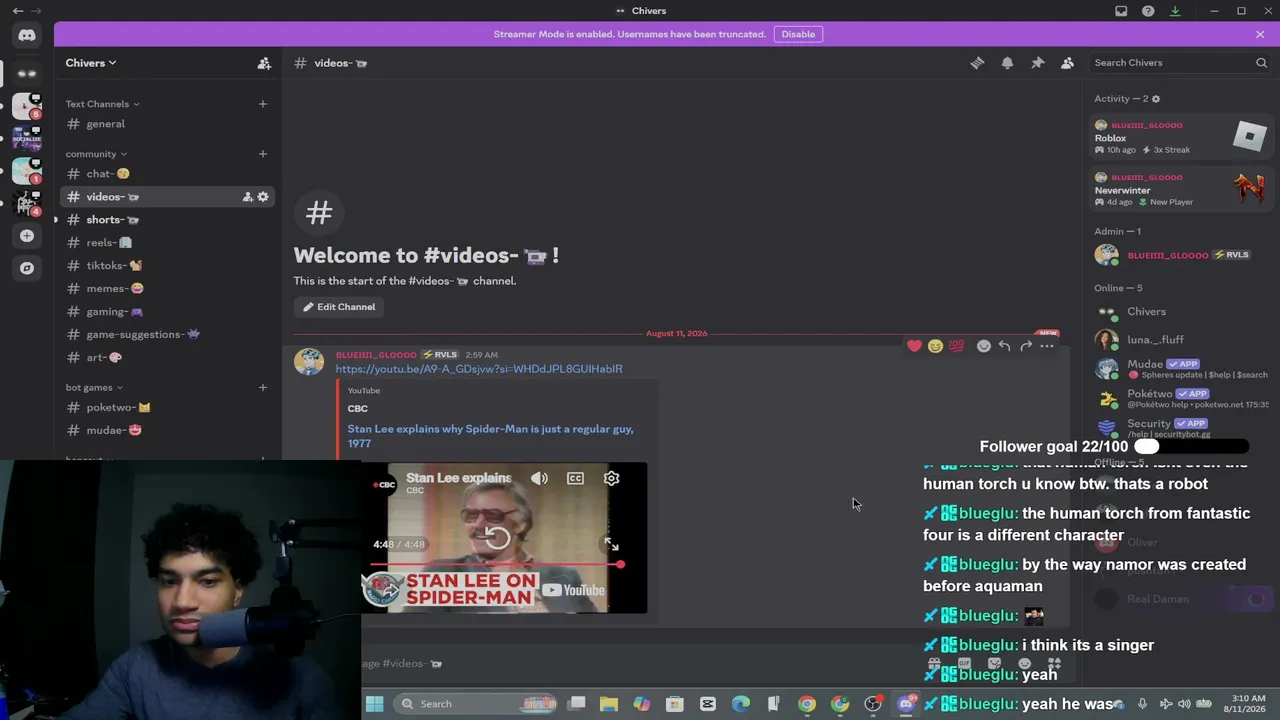
Task: Open the tiktoks channel
Action: [166, 266]
